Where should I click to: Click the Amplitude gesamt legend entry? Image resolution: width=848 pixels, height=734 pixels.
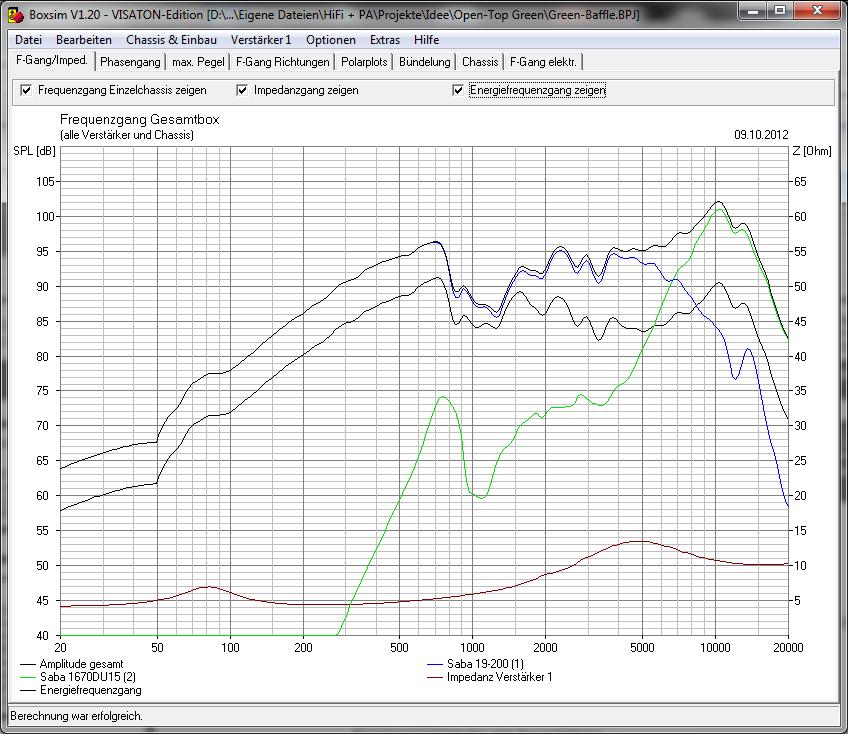[71, 664]
